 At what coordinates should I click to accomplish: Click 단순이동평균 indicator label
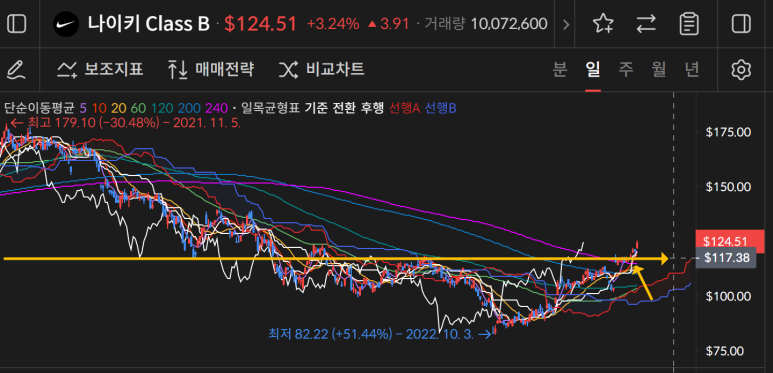tap(39, 108)
